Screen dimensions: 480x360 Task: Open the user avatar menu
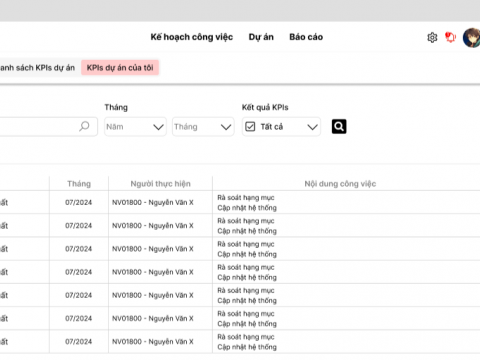tap(472, 38)
